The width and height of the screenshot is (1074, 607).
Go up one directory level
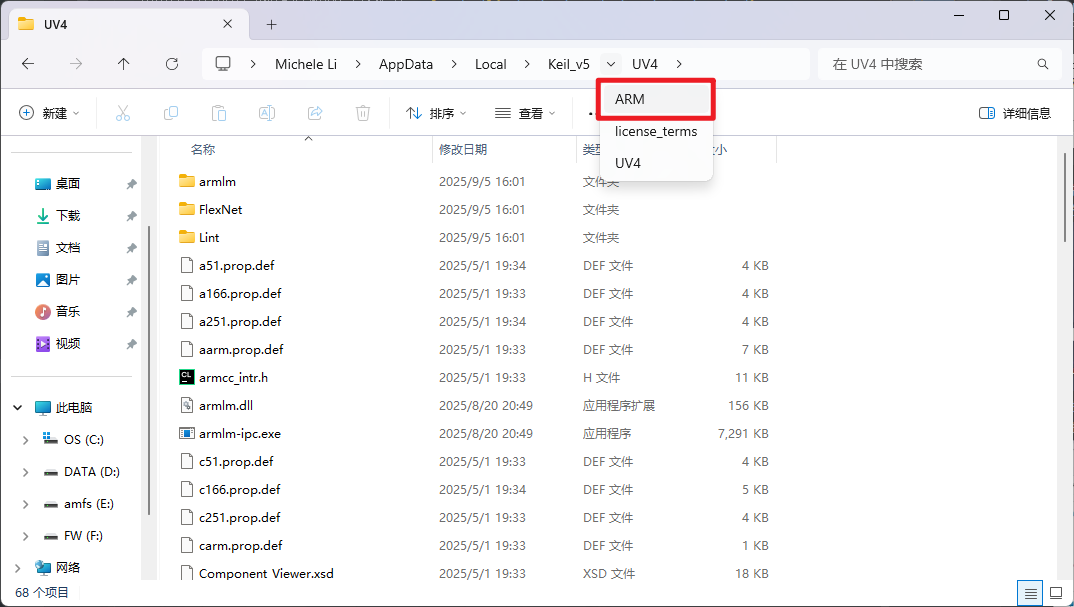(x=124, y=64)
